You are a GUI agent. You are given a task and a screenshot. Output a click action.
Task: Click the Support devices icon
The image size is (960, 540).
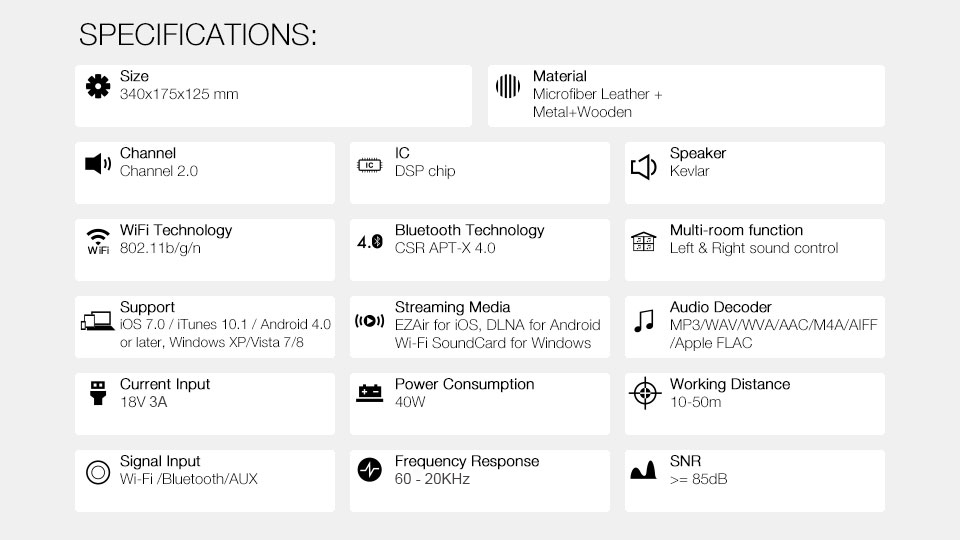(97, 321)
